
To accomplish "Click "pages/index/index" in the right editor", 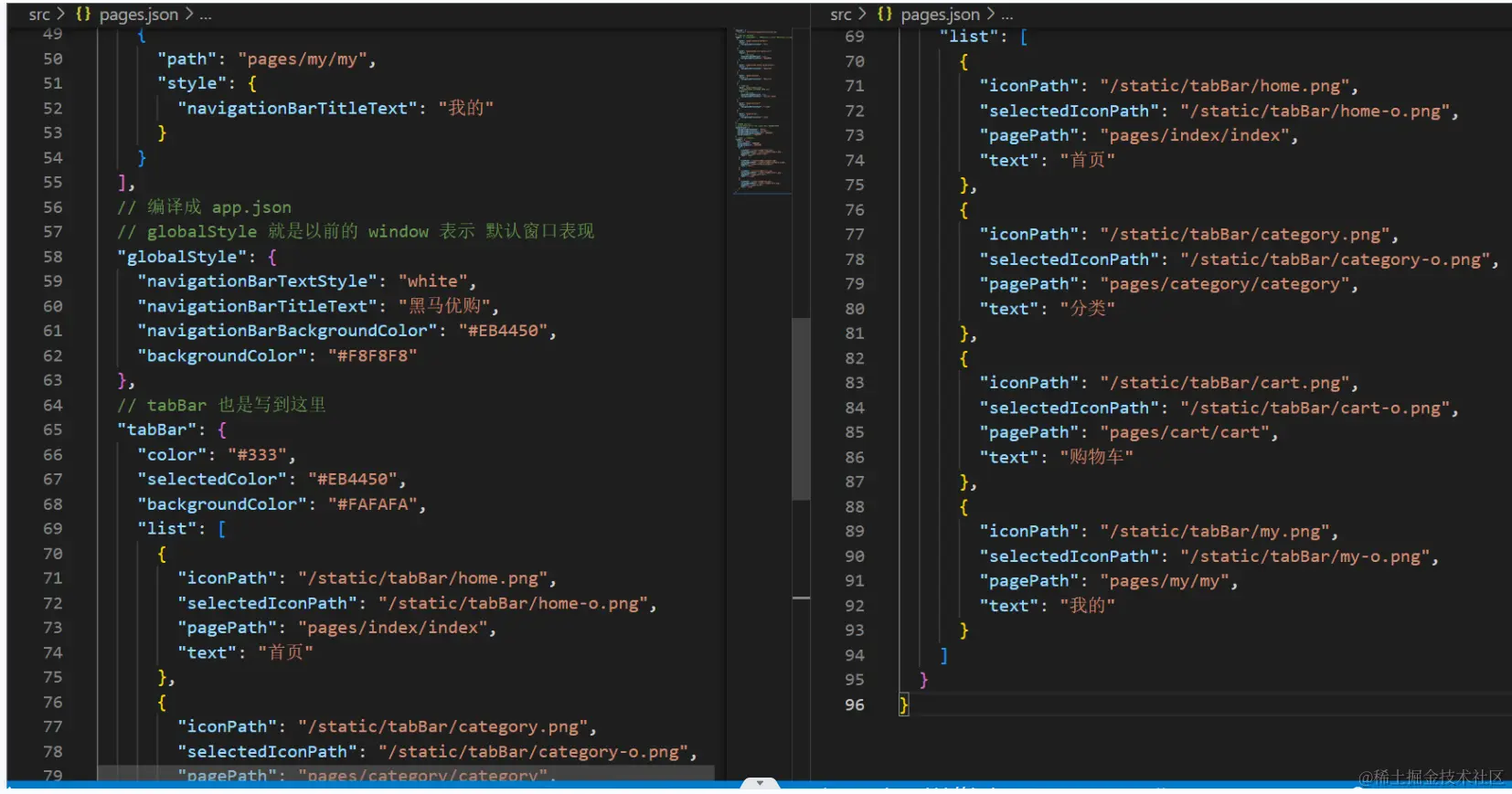I will (1195, 135).
